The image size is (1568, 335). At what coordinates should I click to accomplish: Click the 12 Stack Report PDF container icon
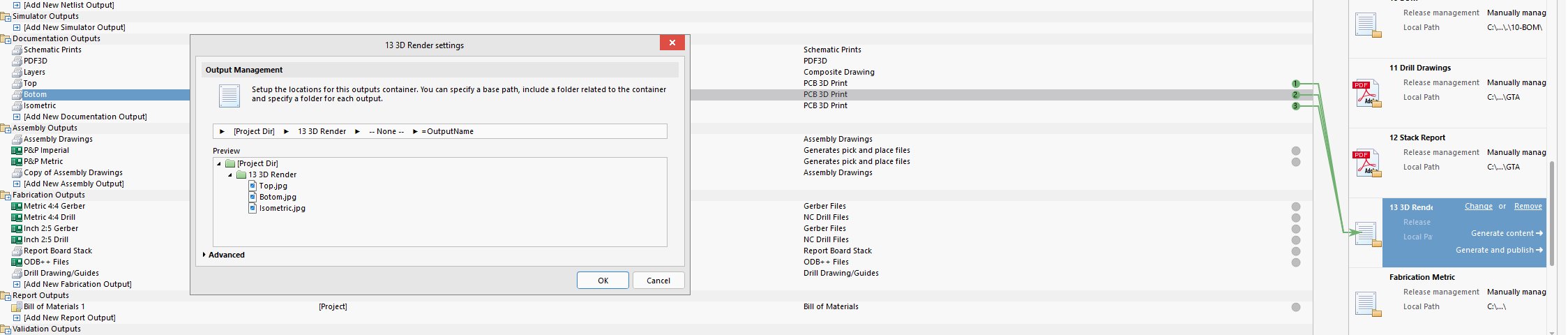(x=1366, y=163)
